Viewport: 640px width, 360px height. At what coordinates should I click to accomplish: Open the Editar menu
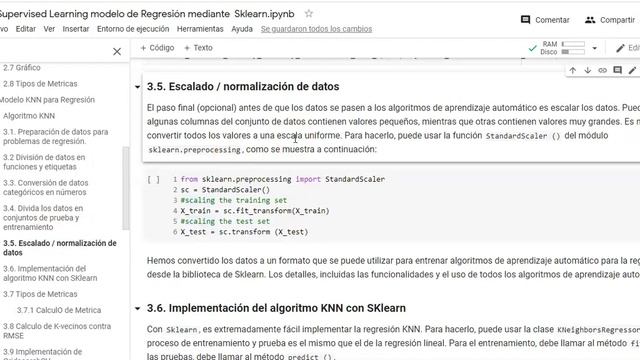coord(26,29)
